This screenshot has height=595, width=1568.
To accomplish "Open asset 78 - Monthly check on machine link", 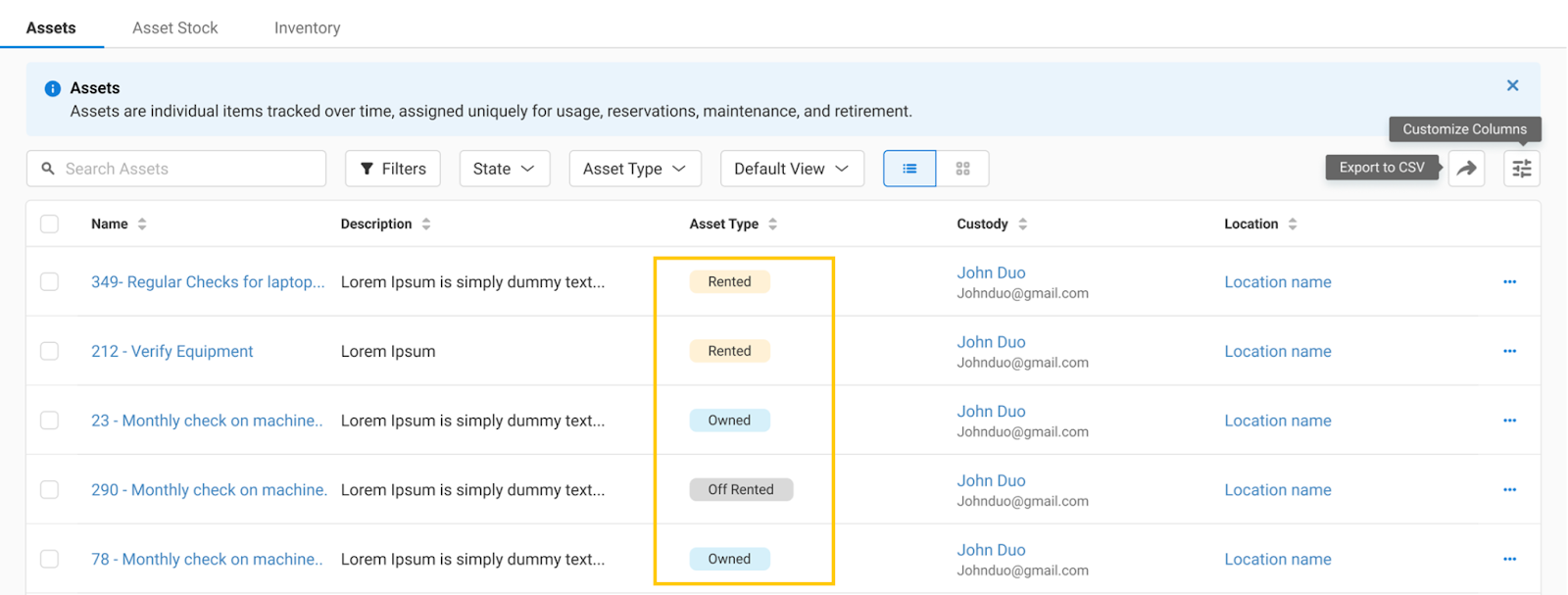I will [207, 559].
